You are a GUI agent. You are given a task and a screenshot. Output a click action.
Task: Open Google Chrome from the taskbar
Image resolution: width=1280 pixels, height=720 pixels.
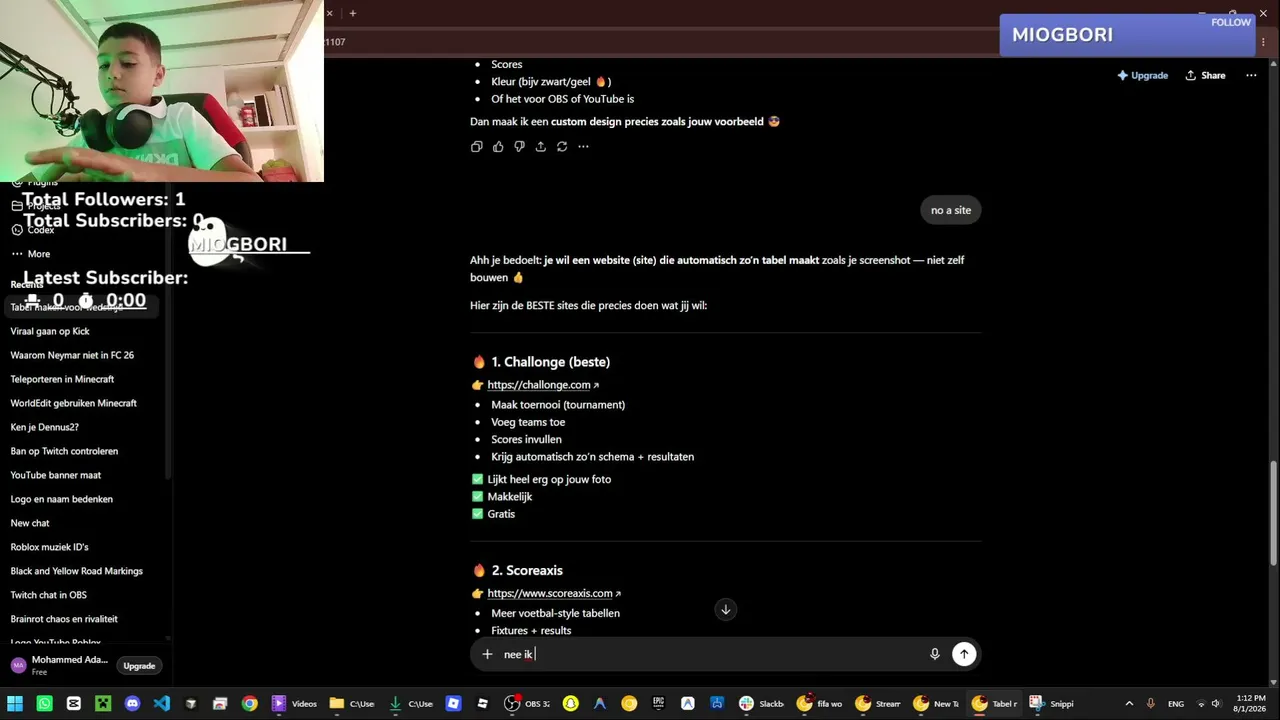[249, 704]
